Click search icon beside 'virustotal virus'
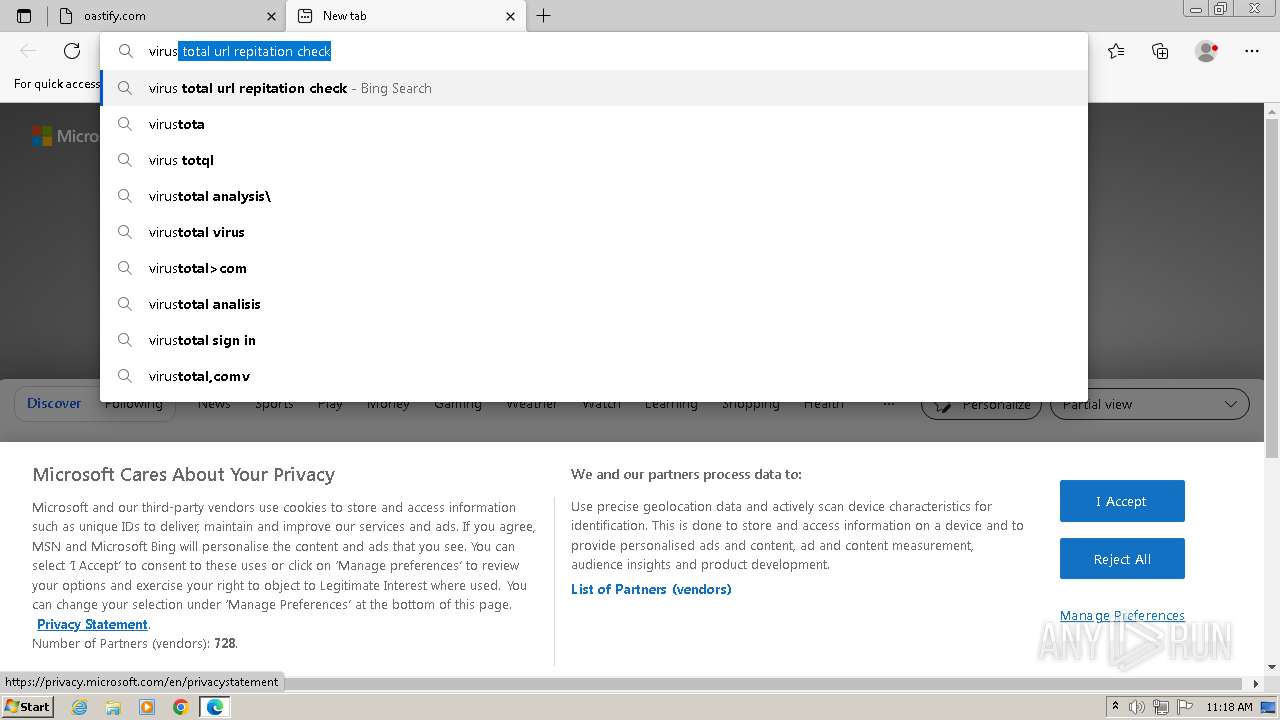Screen dimensions: 1280x720 point(125,232)
